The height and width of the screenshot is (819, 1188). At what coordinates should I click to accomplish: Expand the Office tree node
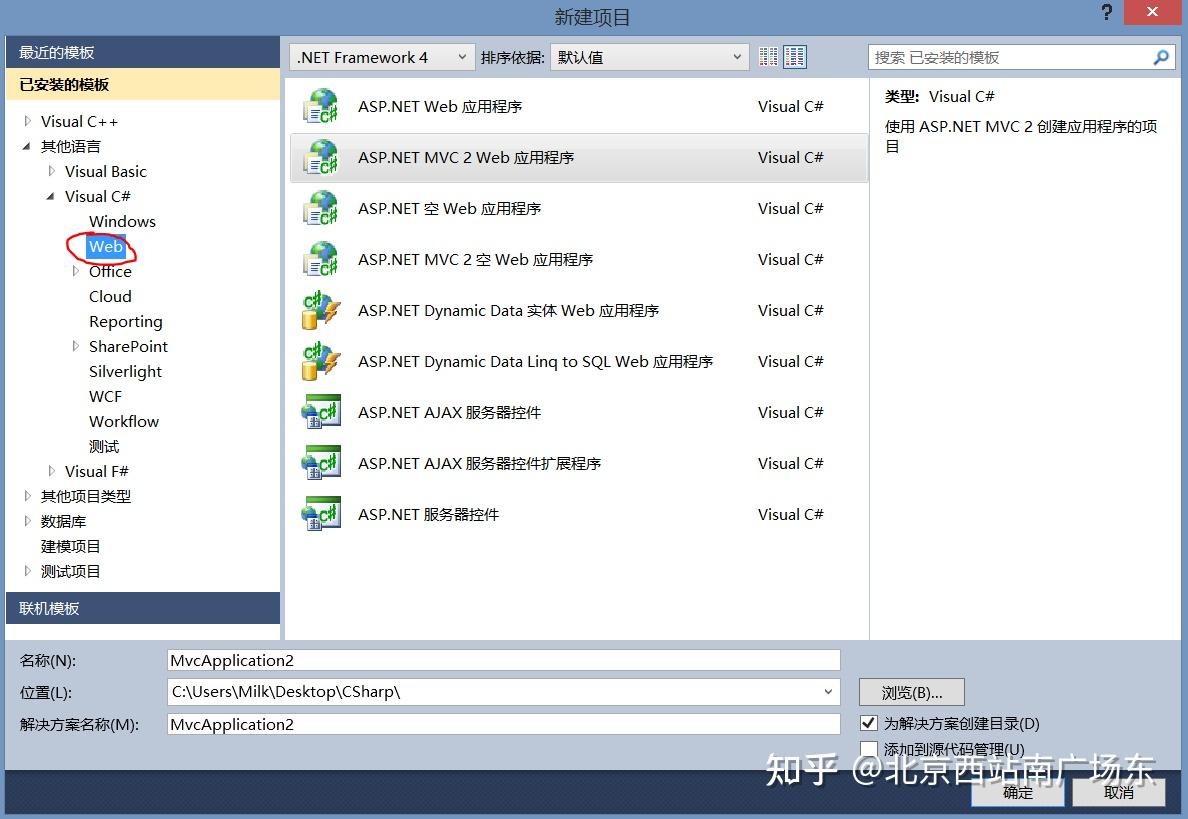coord(76,271)
